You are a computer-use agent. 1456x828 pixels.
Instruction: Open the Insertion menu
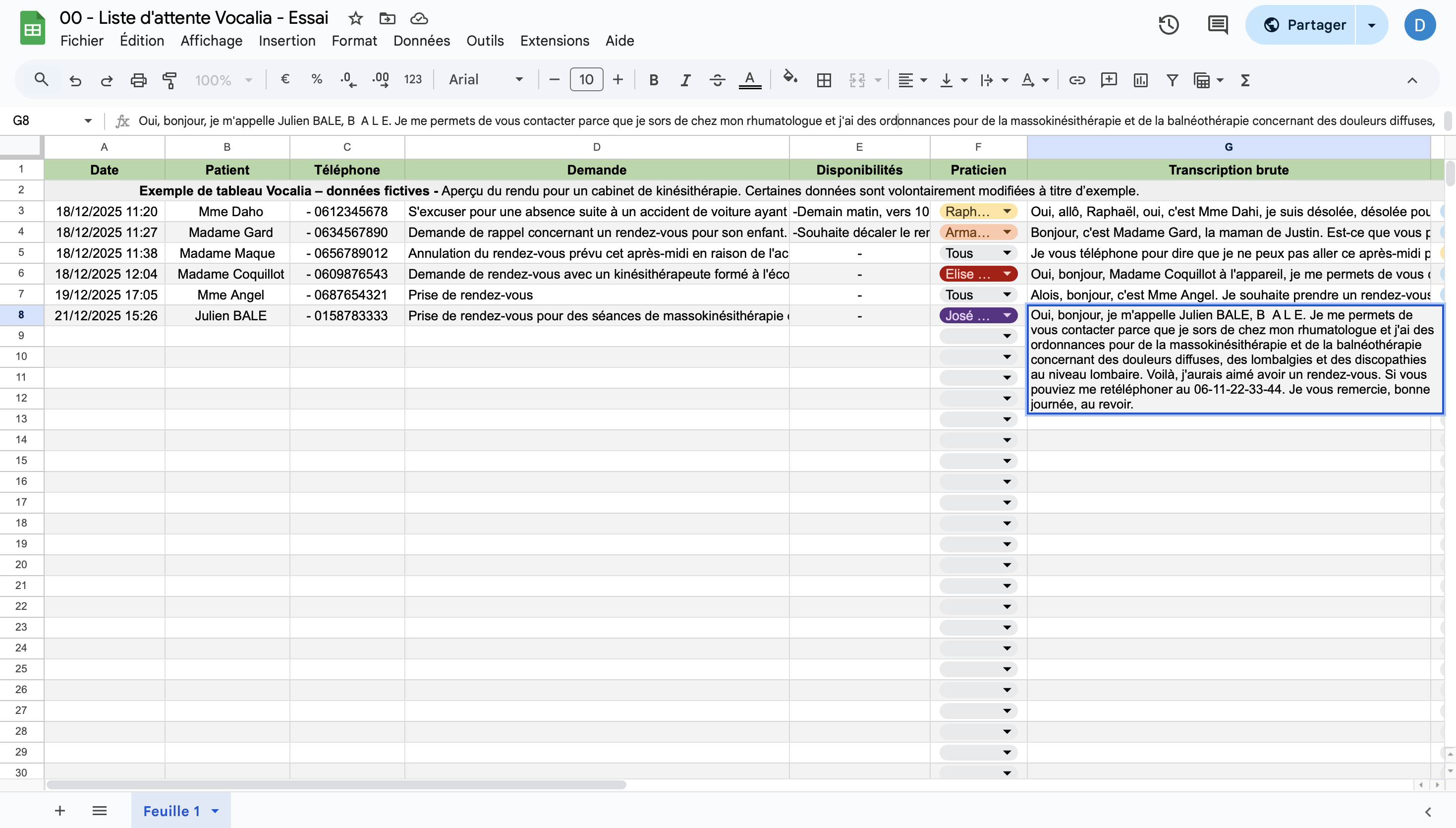click(x=287, y=41)
